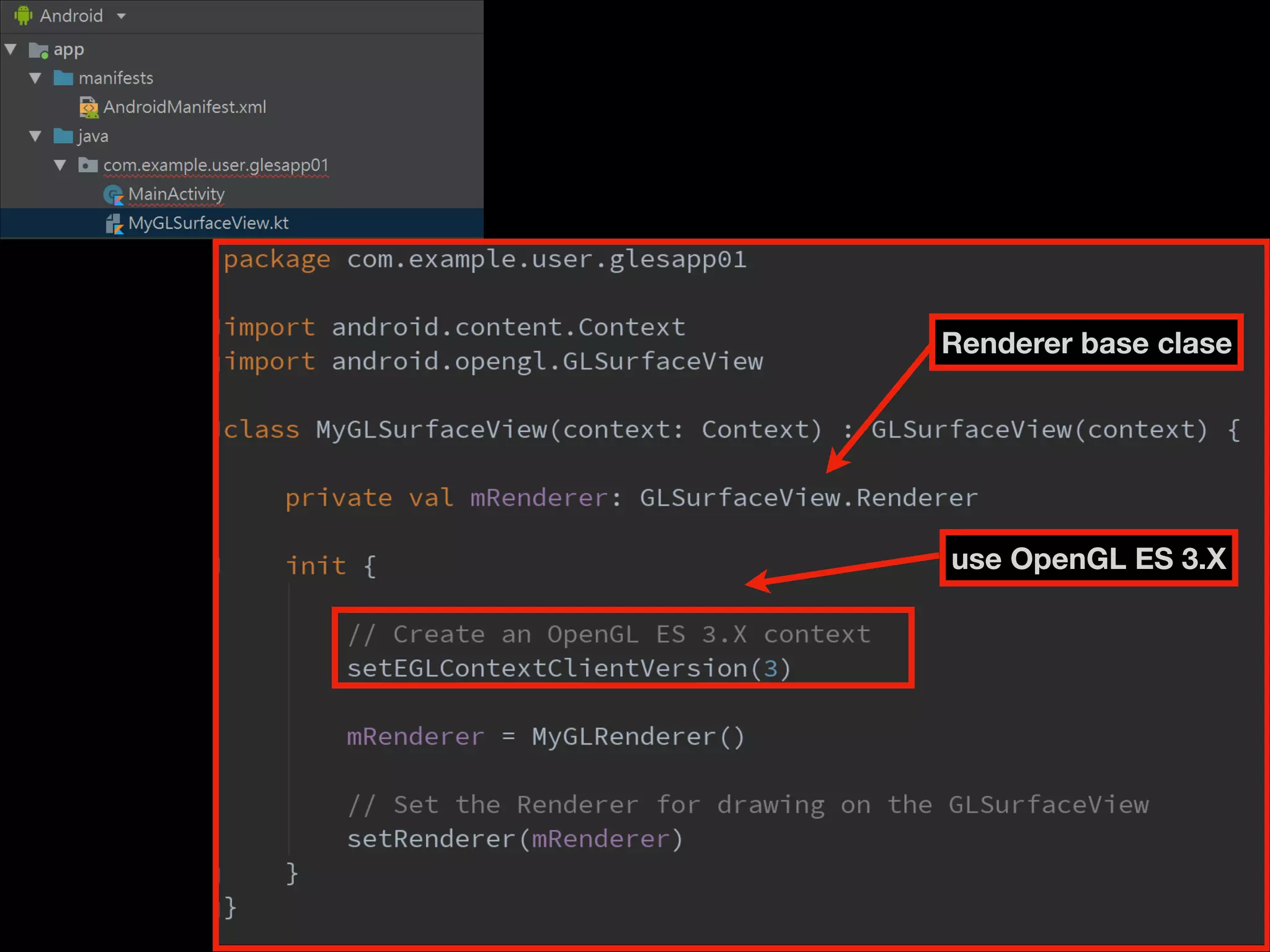Collapse the com.example.user.glesapp01 package

[60, 165]
